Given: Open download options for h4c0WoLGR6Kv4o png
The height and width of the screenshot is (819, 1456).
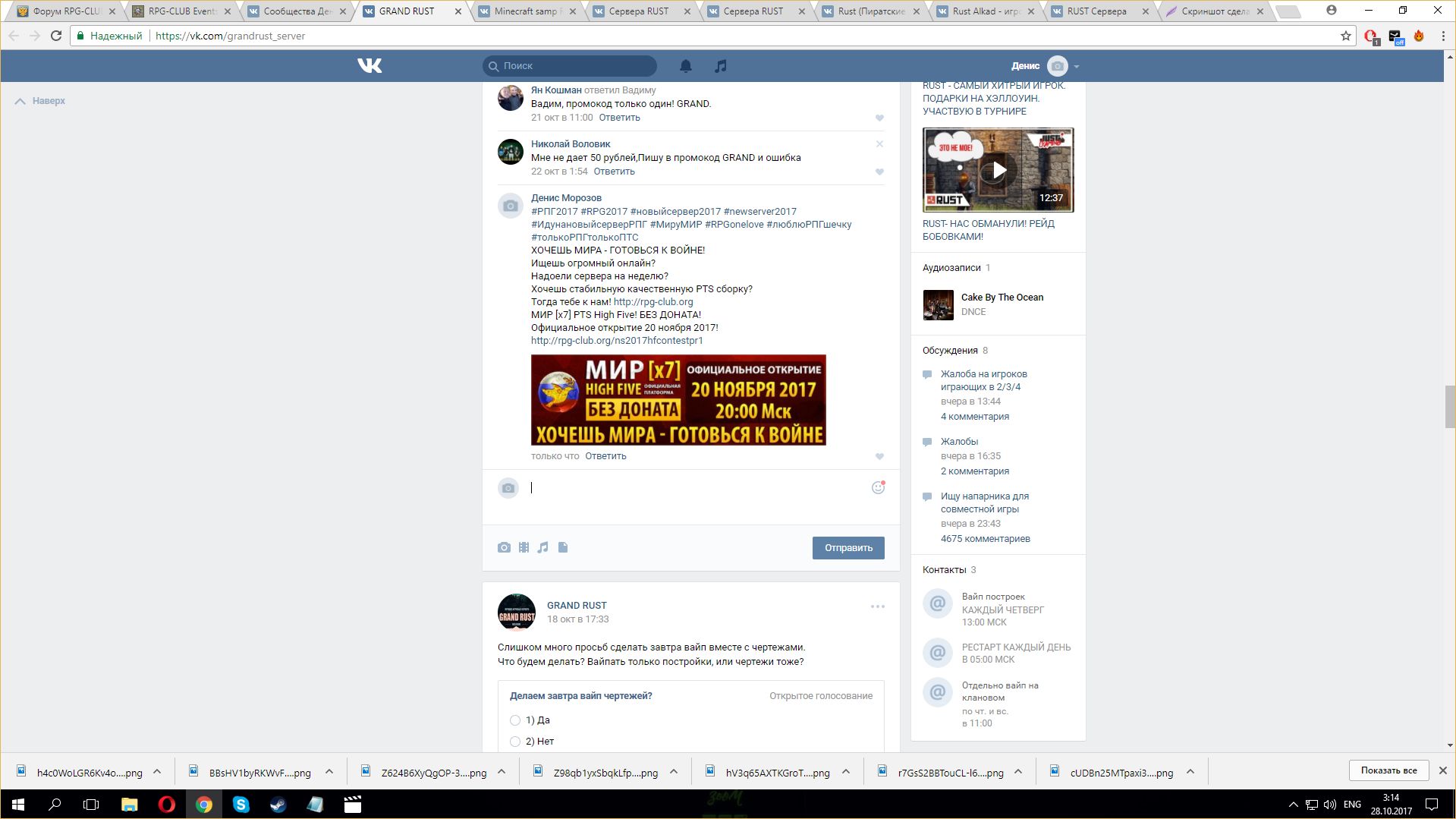Looking at the screenshot, I should tap(157, 772).
